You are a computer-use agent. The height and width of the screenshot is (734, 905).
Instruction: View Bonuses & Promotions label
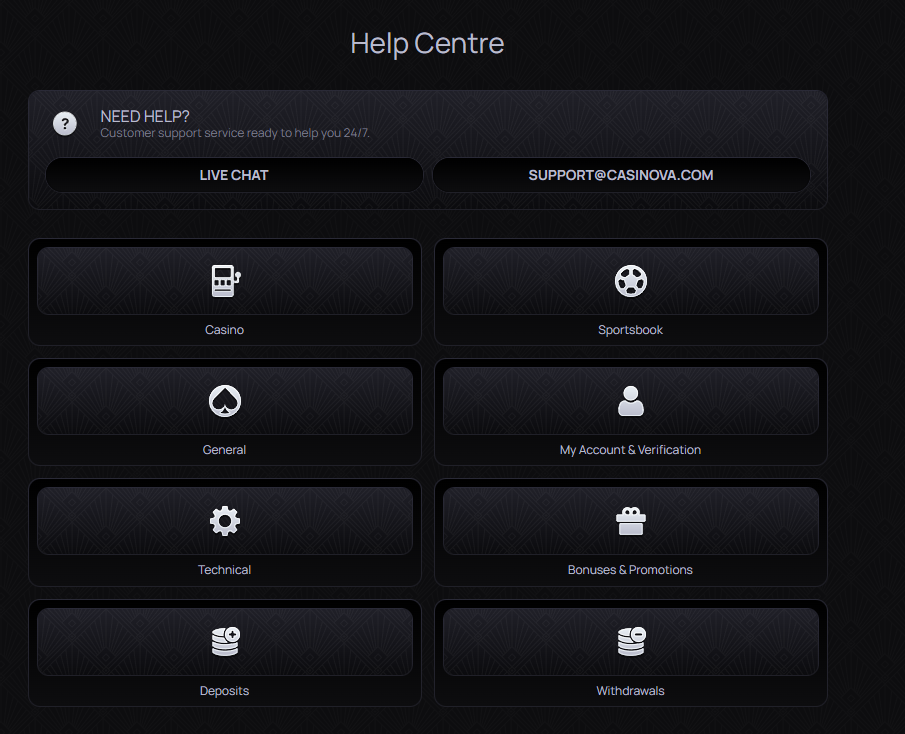pyautogui.click(x=630, y=570)
